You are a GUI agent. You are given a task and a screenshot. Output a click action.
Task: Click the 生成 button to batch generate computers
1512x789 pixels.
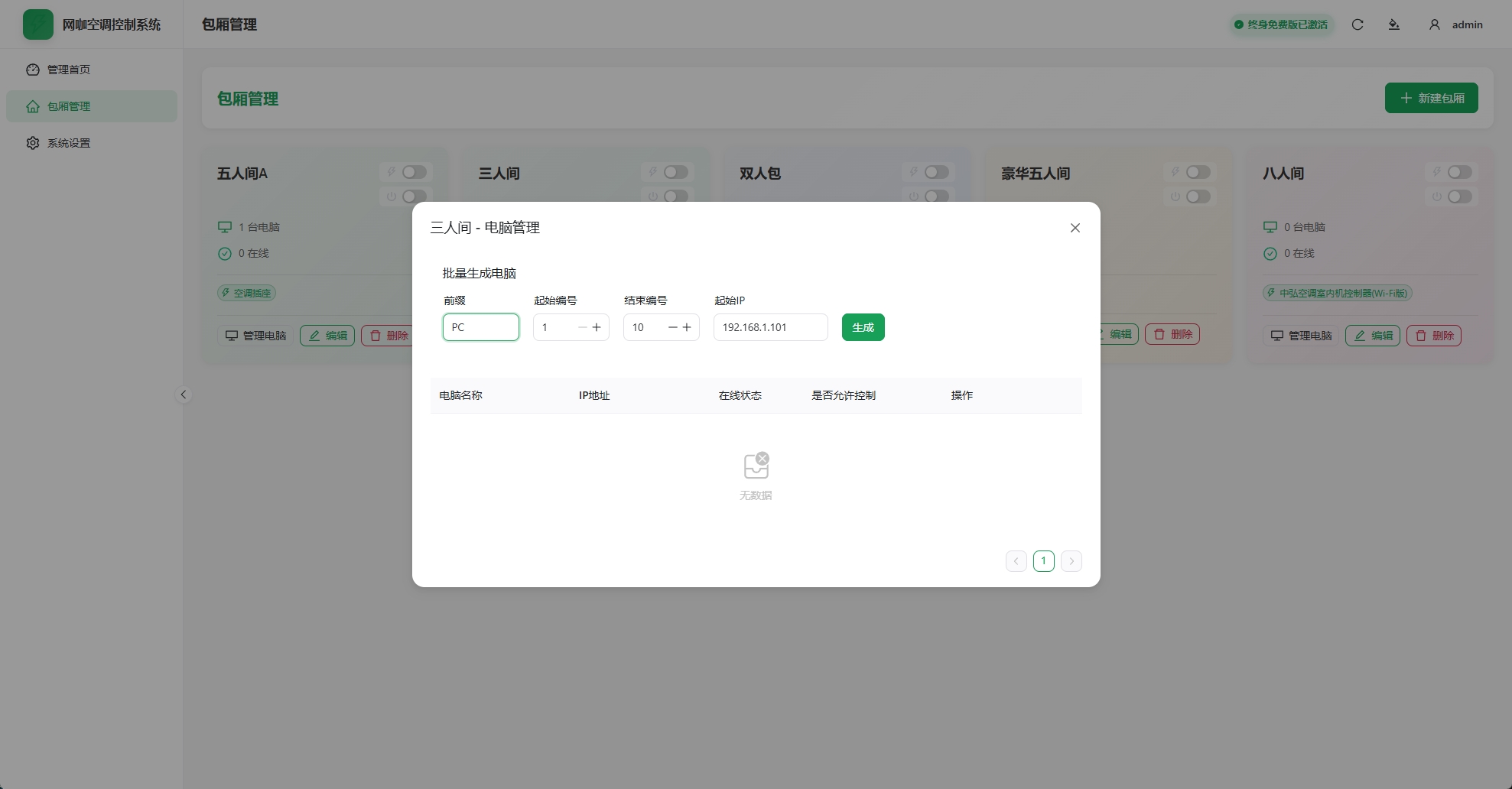pos(863,327)
